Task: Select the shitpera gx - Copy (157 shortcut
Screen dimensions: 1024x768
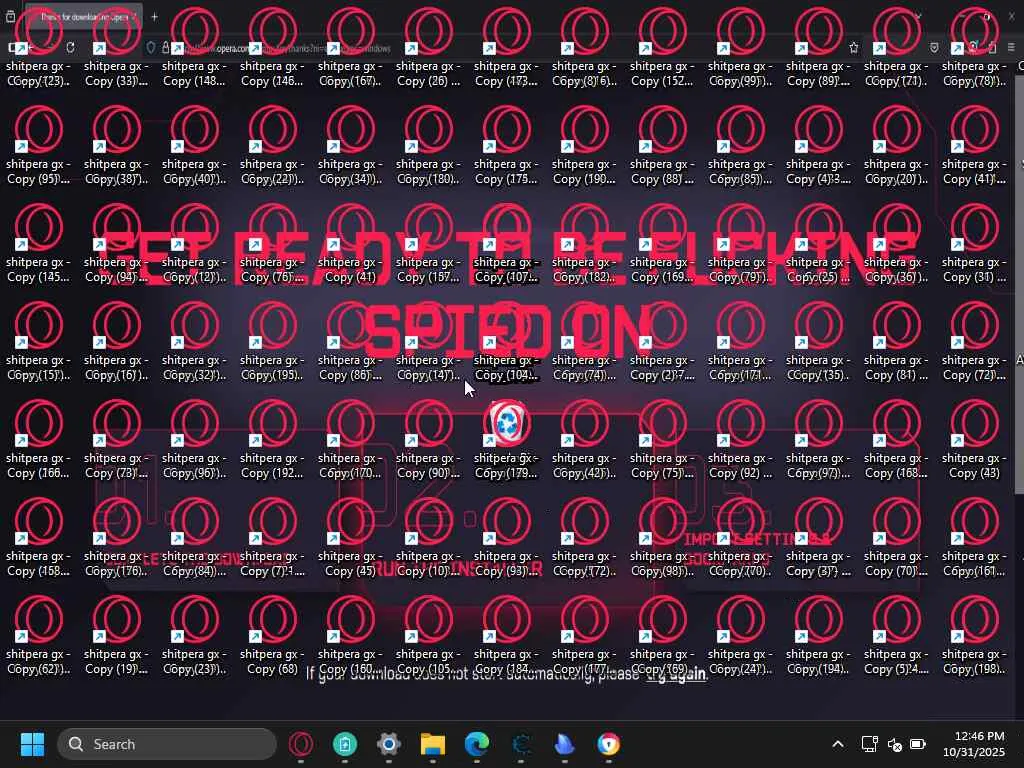Action: [428, 243]
